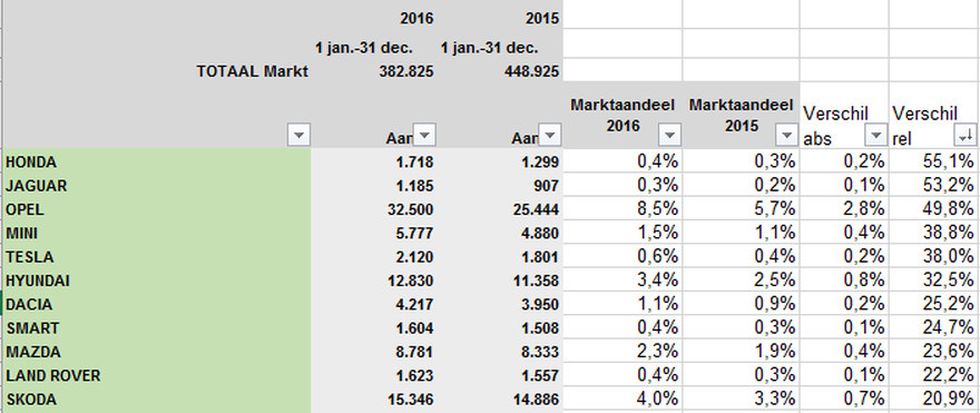Select the JAGUAR brand cell
The height and width of the screenshot is (413, 980).
[157, 185]
